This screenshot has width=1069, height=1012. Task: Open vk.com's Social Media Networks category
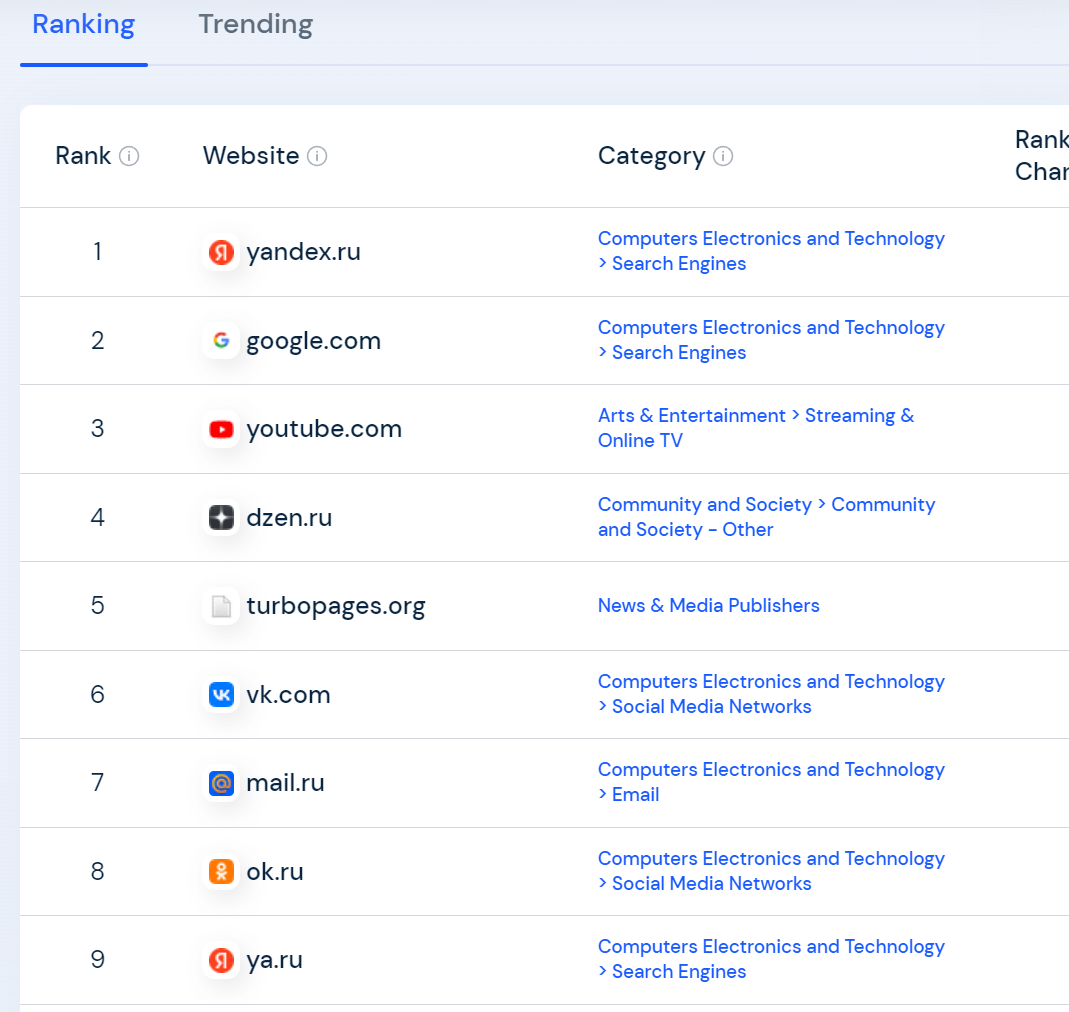(771, 694)
